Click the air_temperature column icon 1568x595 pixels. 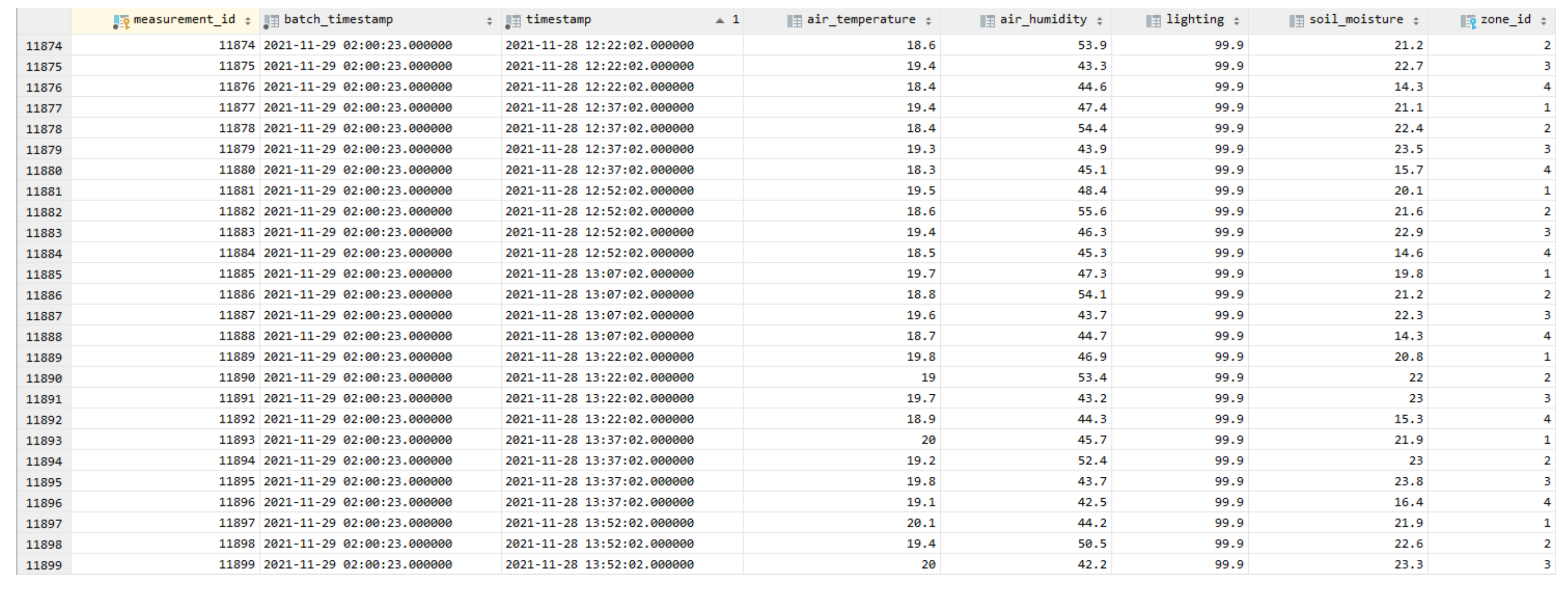click(x=794, y=21)
